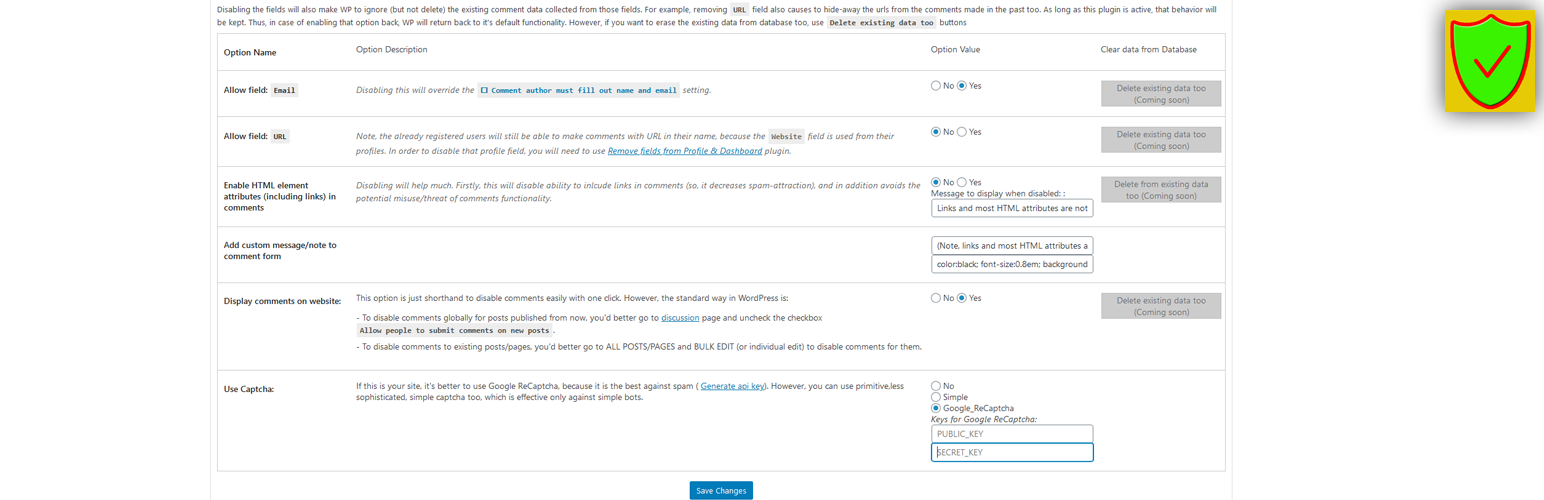The height and width of the screenshot is (500, 1544).
Task: Click Delete existing data too for Email
Action: pyautogui.click(x=1160, y=94)
